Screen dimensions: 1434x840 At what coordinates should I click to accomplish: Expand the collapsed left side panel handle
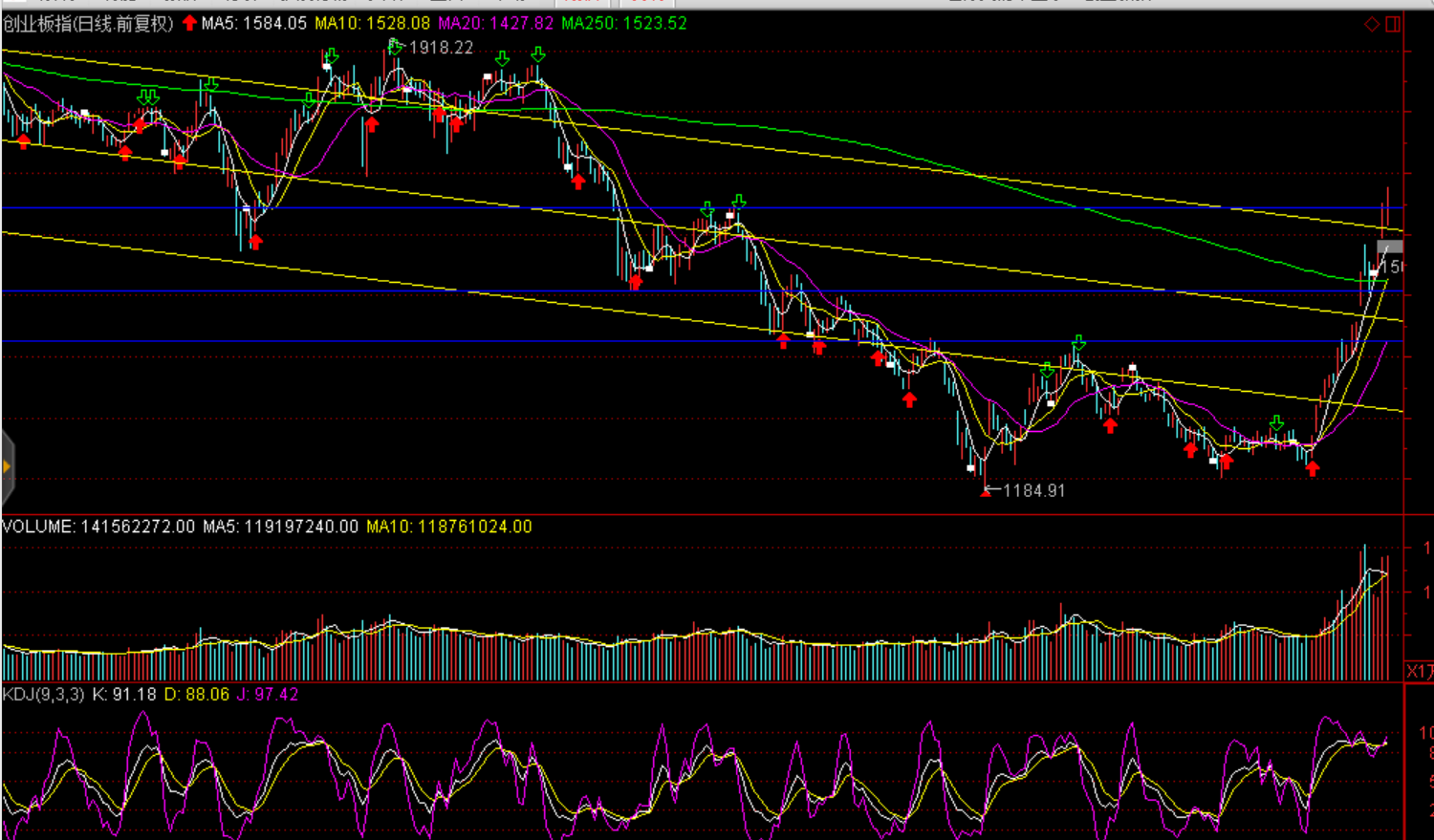tap(7, 467)
